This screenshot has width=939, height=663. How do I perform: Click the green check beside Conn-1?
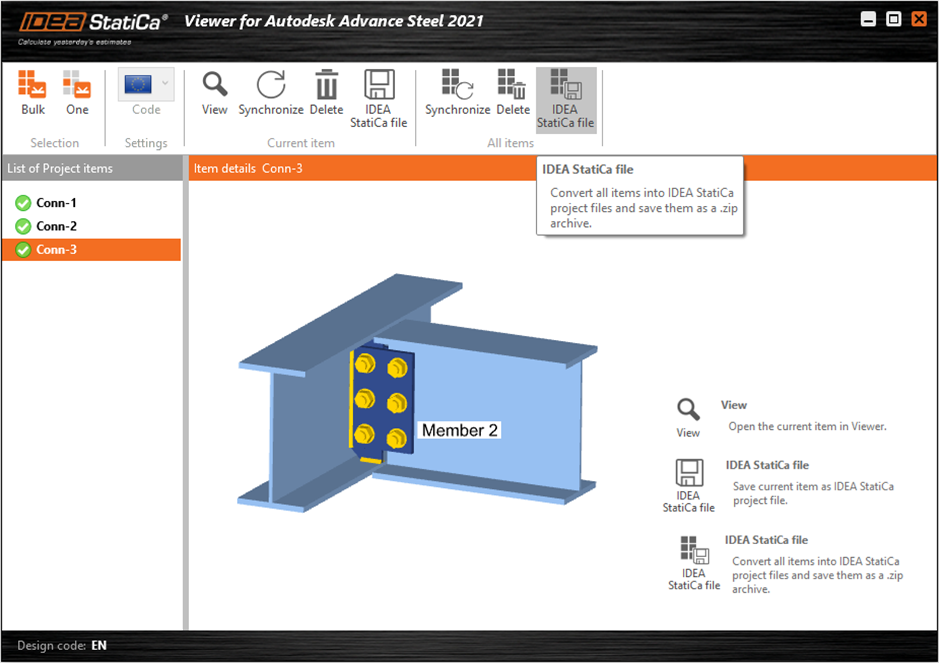22,202
